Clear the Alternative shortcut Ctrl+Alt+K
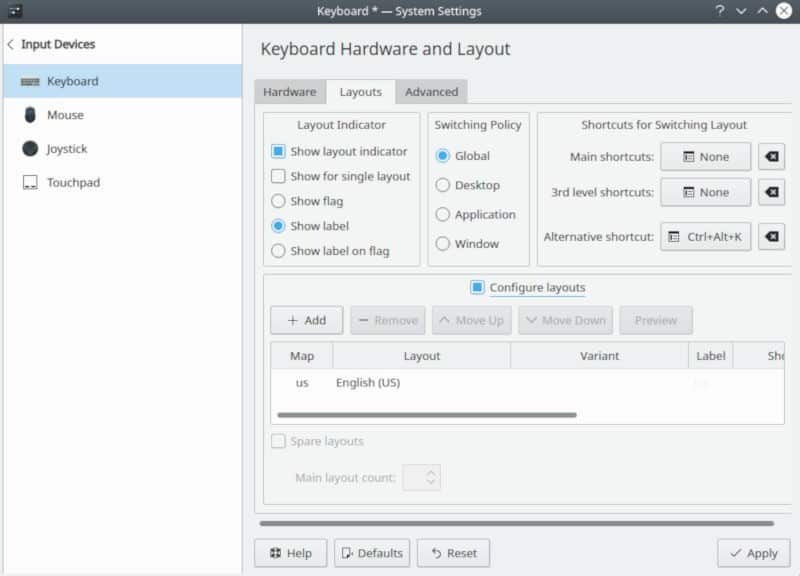This screenshot has height=576, width=800. pyautogui.click(x=771, y=237)
